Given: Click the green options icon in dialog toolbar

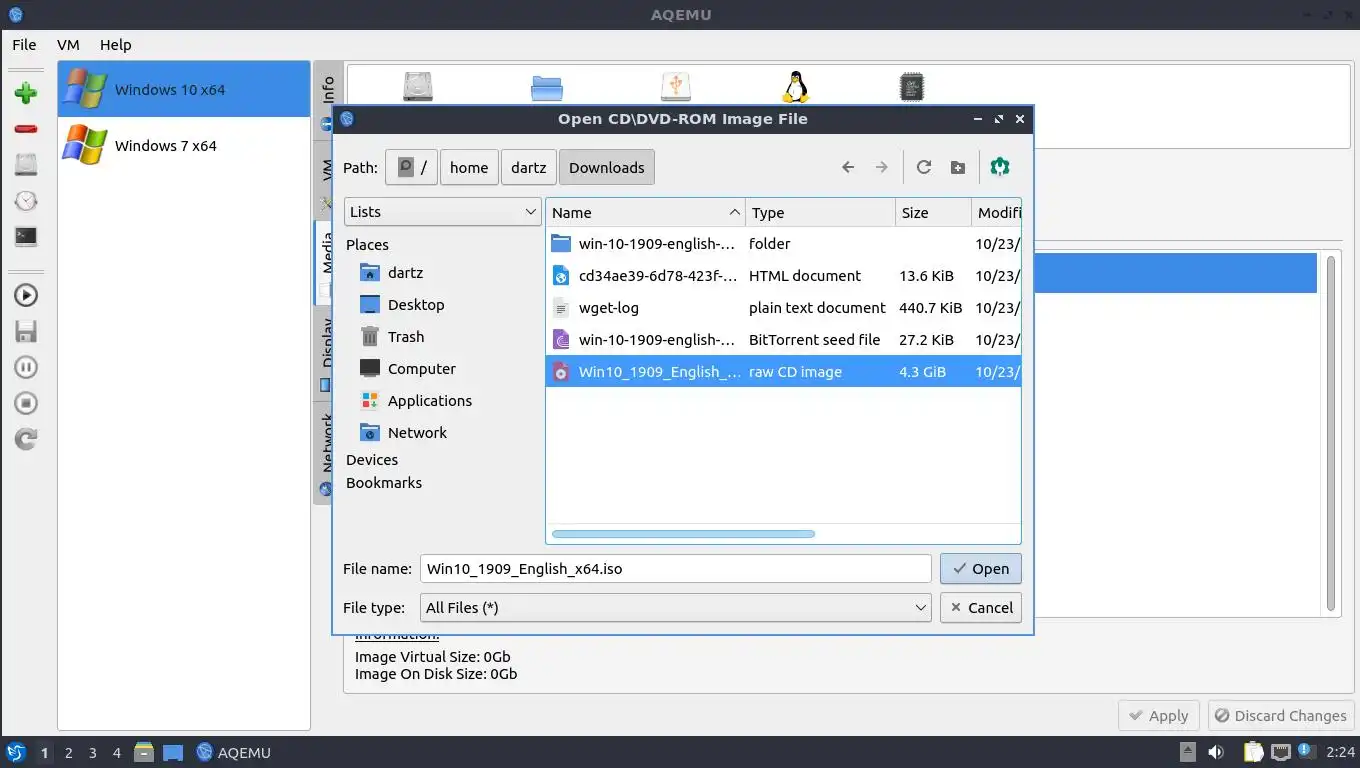Looking at the screenshot, I should click(1000, 167).
